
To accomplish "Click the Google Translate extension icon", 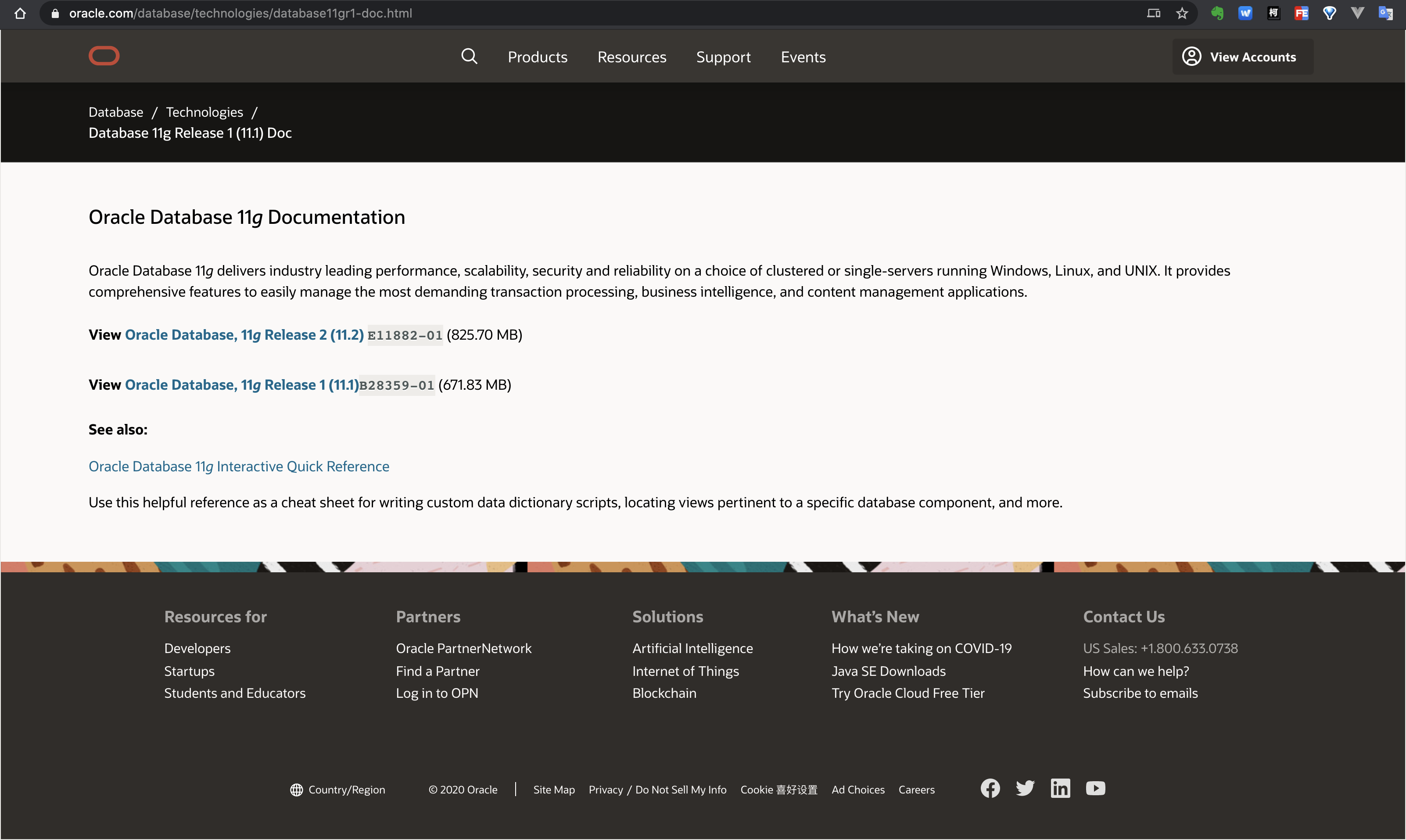I will 1386,13.
